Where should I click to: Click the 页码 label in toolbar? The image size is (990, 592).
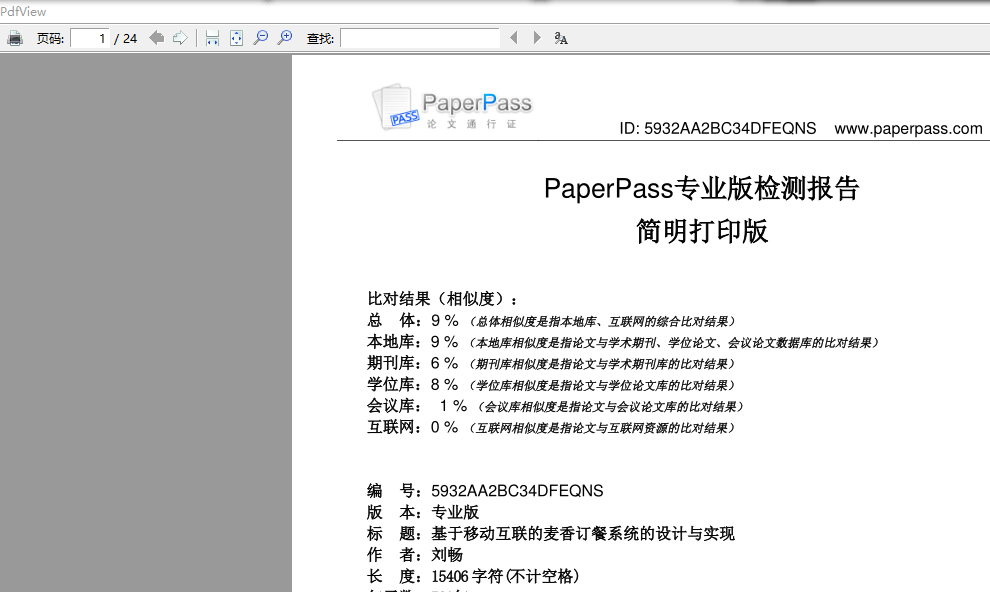[50, 39]
